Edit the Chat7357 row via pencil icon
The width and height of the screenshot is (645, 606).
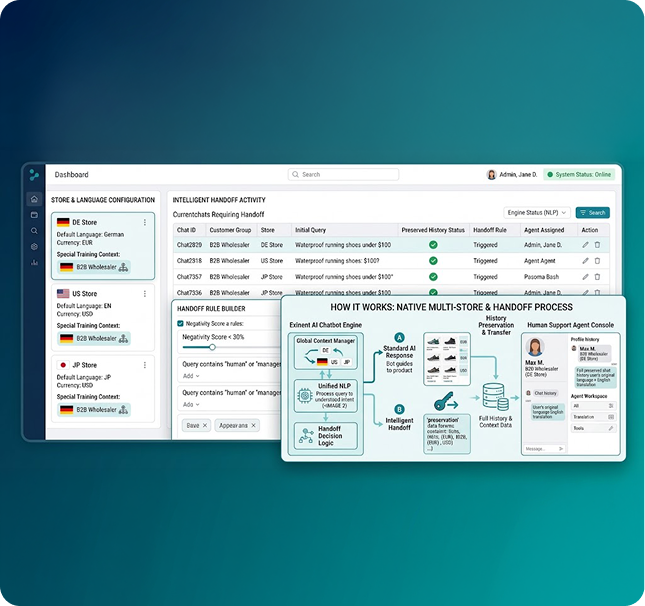coord(585,277)
